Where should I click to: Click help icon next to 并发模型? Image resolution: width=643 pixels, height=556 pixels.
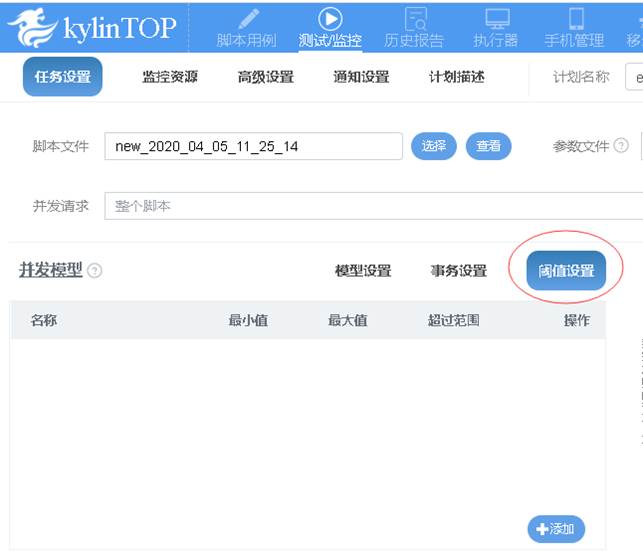point(95,271)
